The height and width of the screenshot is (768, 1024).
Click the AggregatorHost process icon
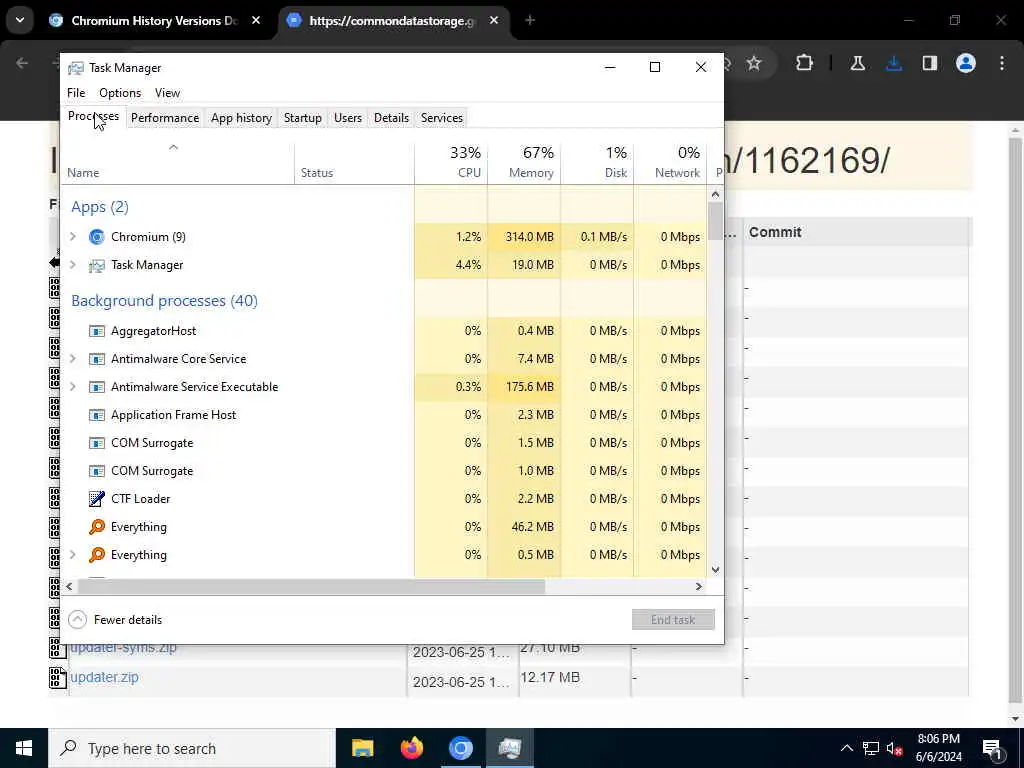[97, 331]
